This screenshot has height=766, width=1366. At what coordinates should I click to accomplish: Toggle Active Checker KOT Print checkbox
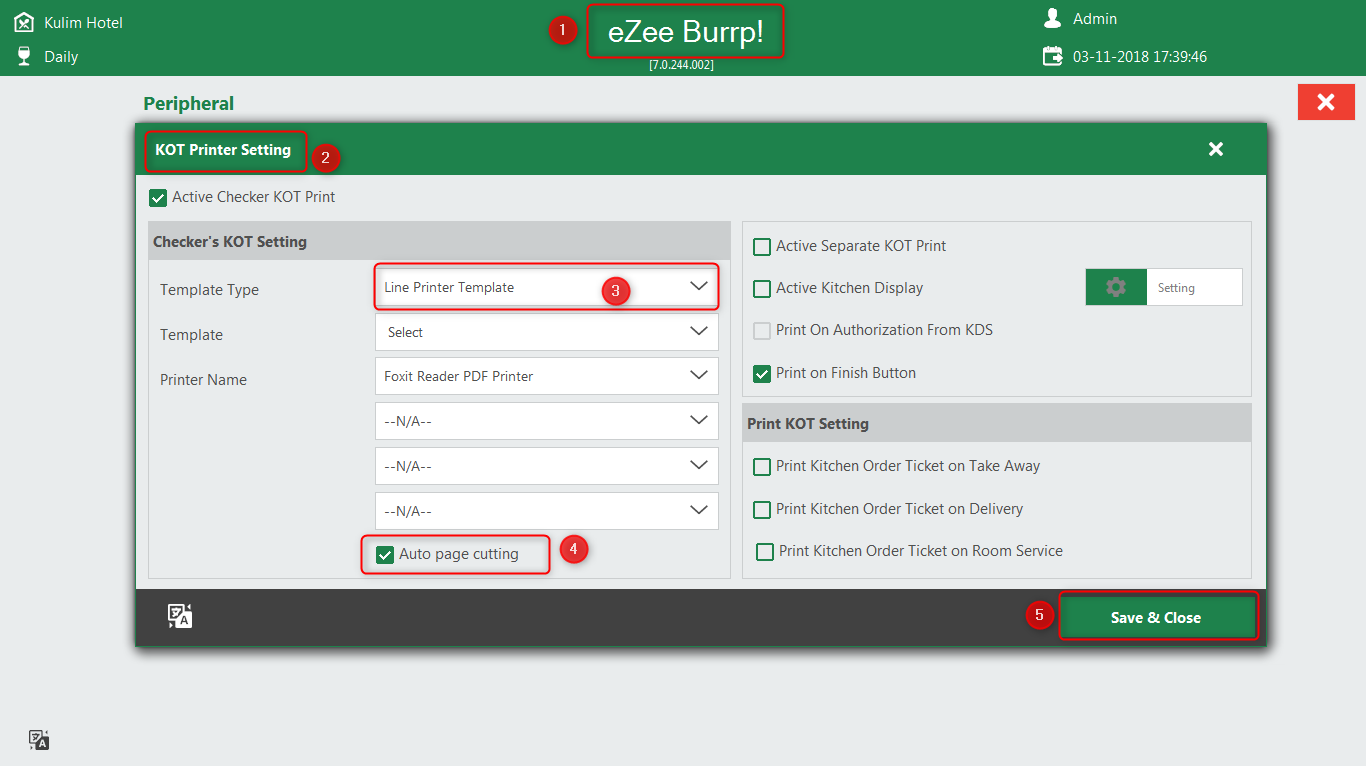[158, 197]
